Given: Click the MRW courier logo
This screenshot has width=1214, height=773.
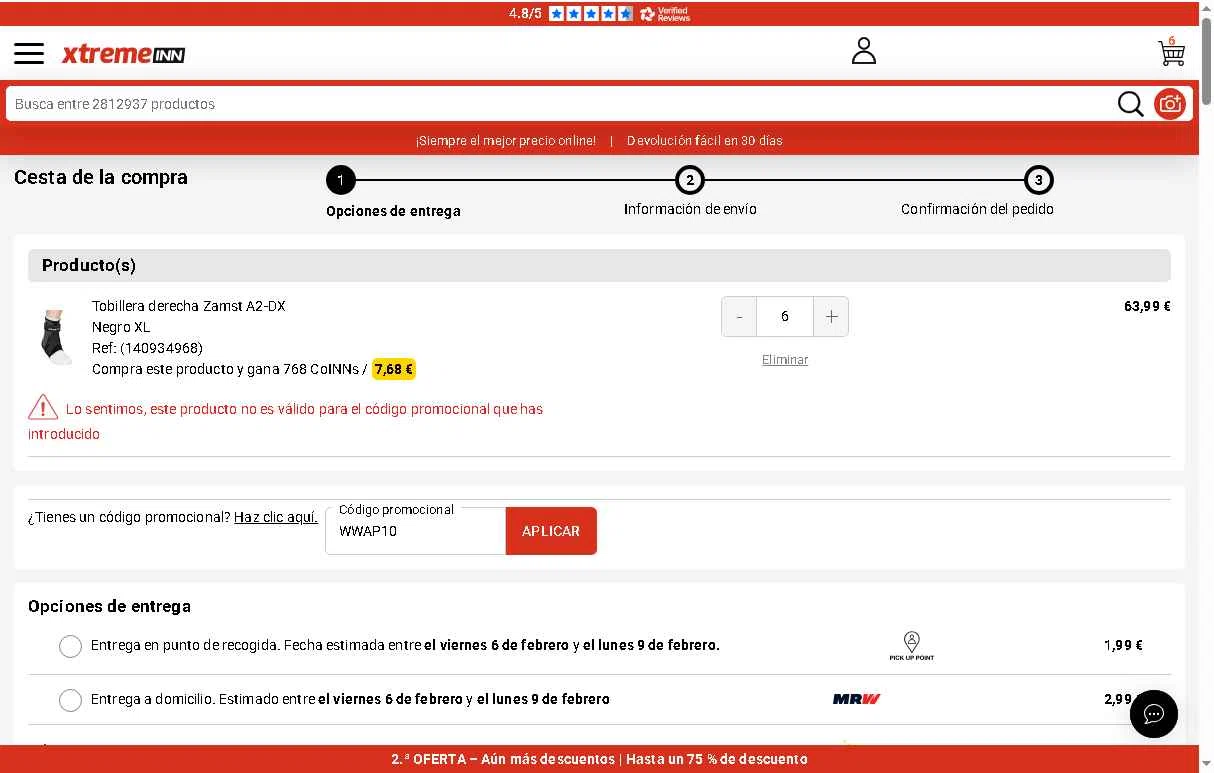Looking at the screenshot, I should point(856,699).
